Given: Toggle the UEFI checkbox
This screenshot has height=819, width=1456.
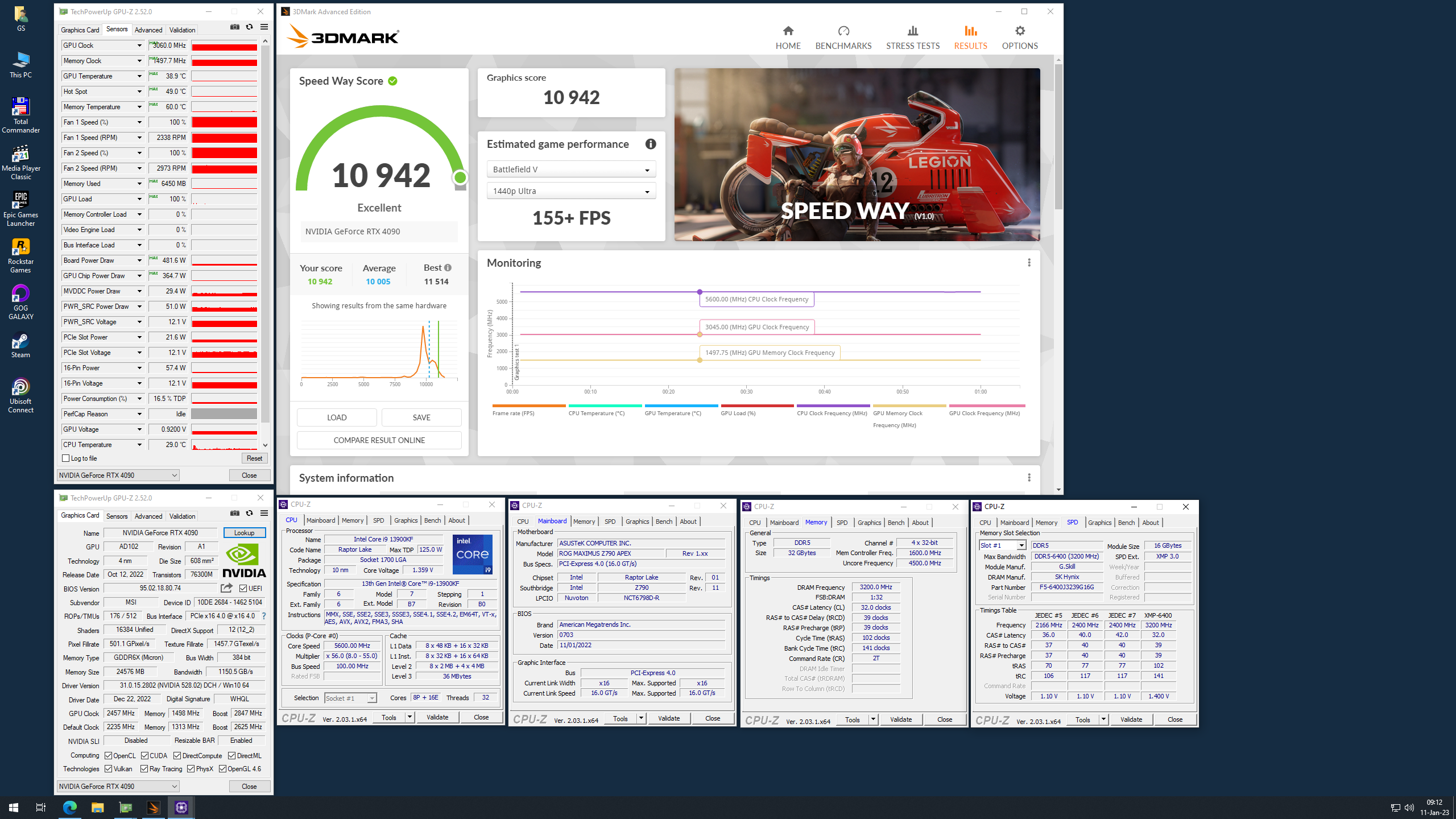Looking at the screenshot, I should pos(243,589).
